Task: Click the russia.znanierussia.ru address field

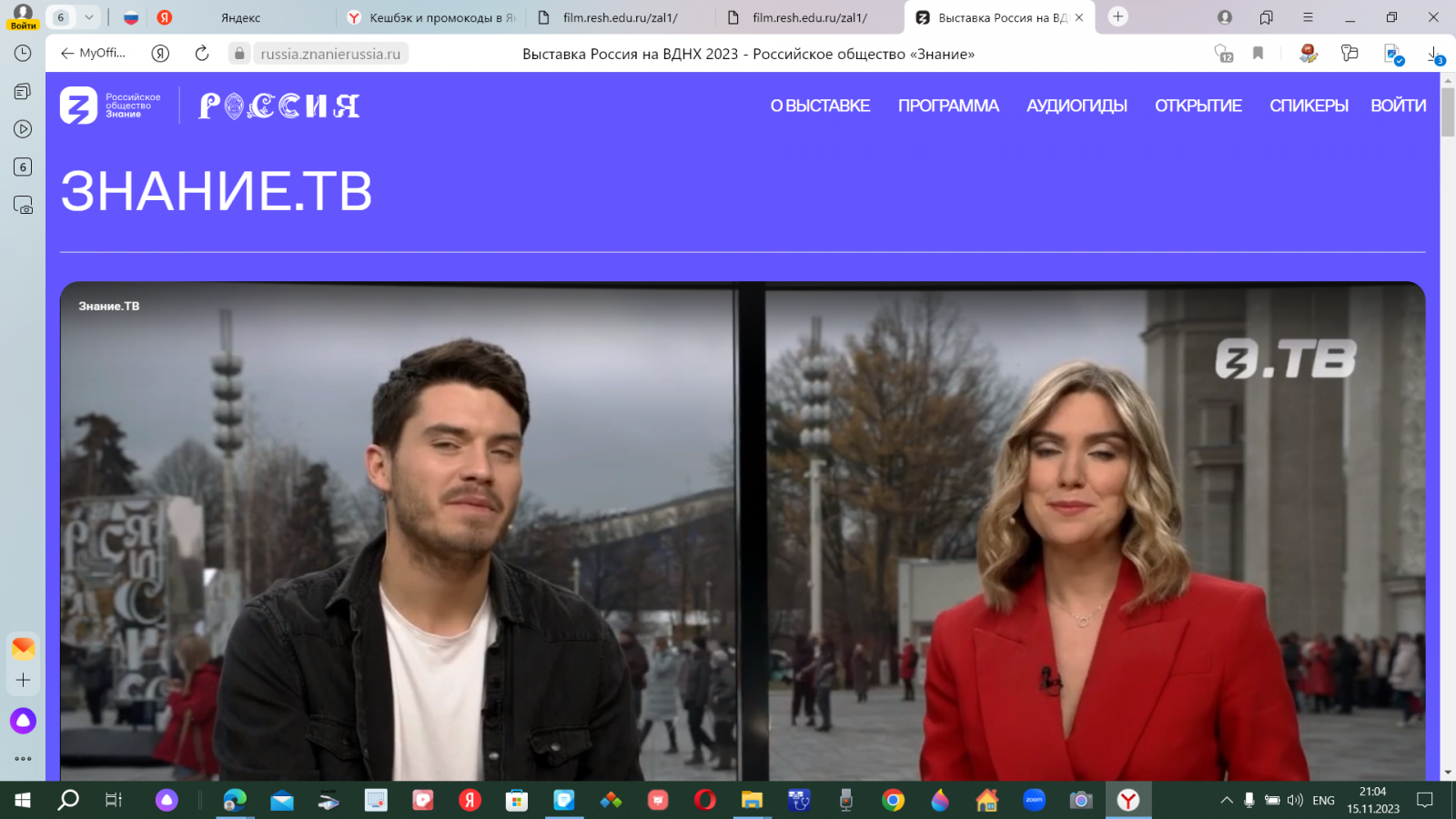Action: click(x=330, y=54)
